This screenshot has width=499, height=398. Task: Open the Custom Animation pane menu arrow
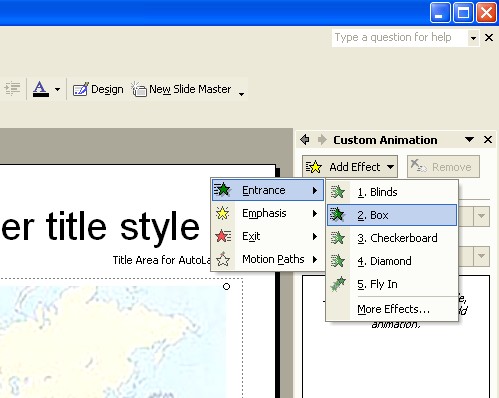[x=469, y=139]
